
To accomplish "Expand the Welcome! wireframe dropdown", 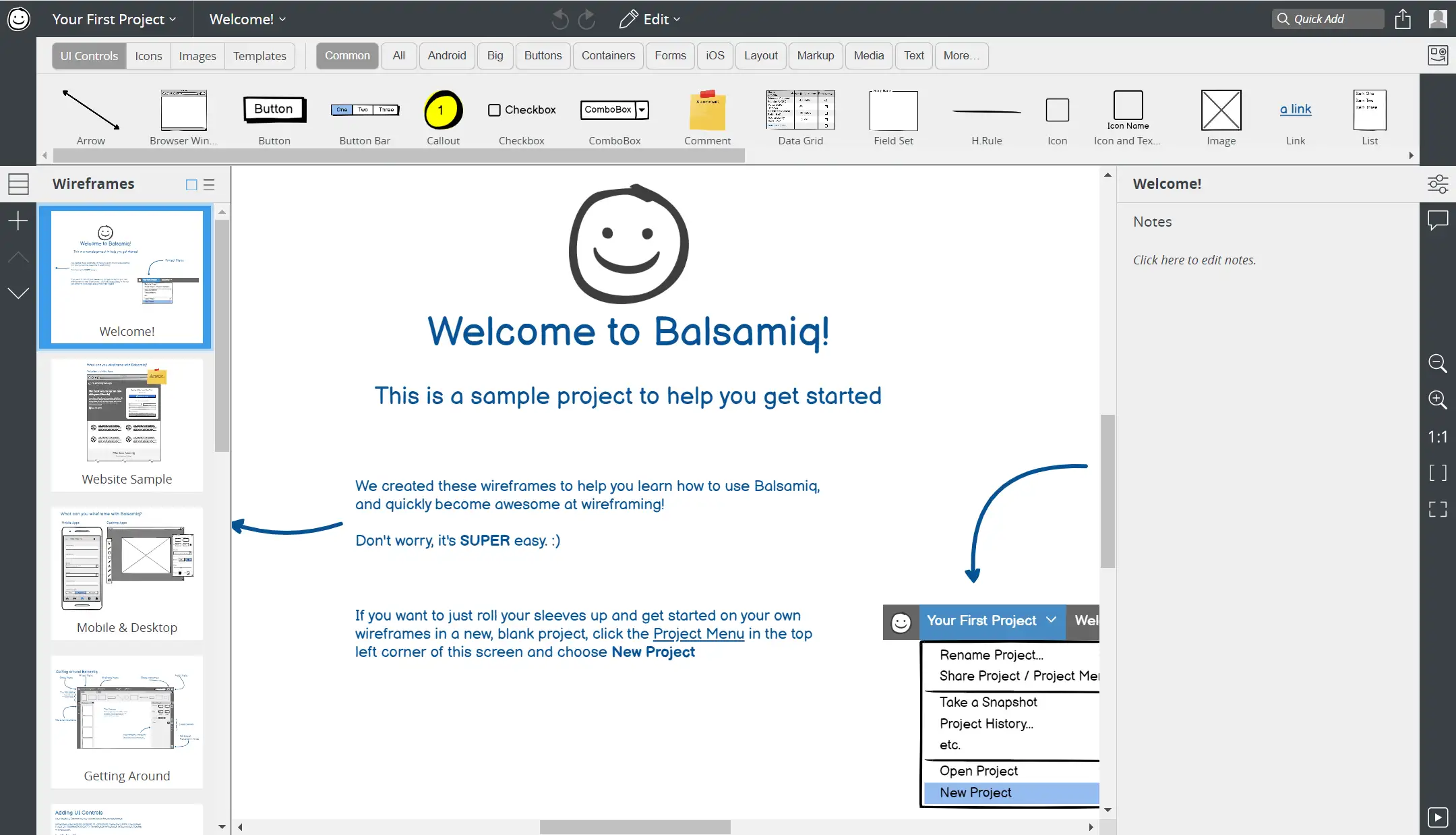I will [x=247, y=19].
